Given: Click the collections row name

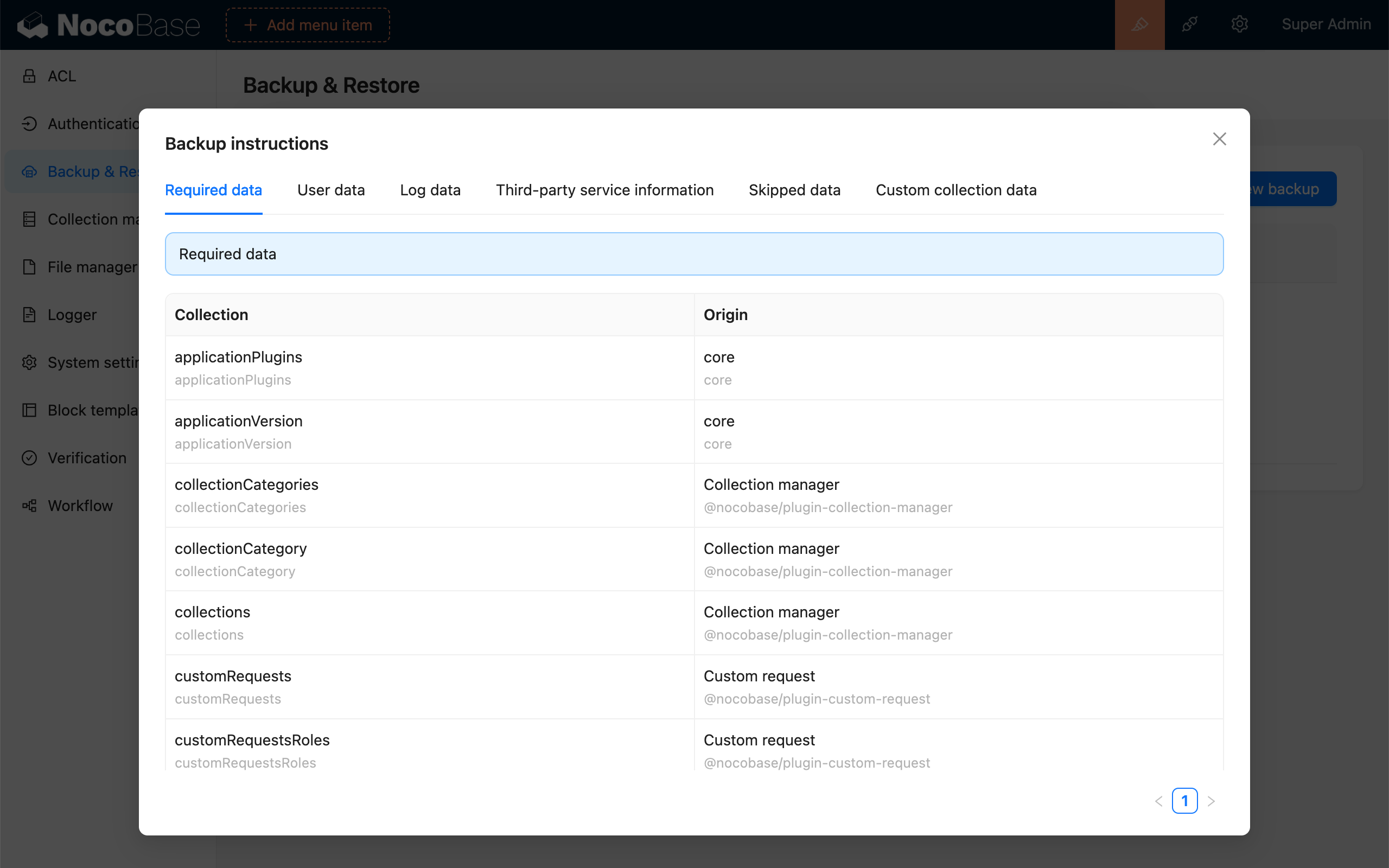Looking at the screenshot, I should (x=212, y=612).
